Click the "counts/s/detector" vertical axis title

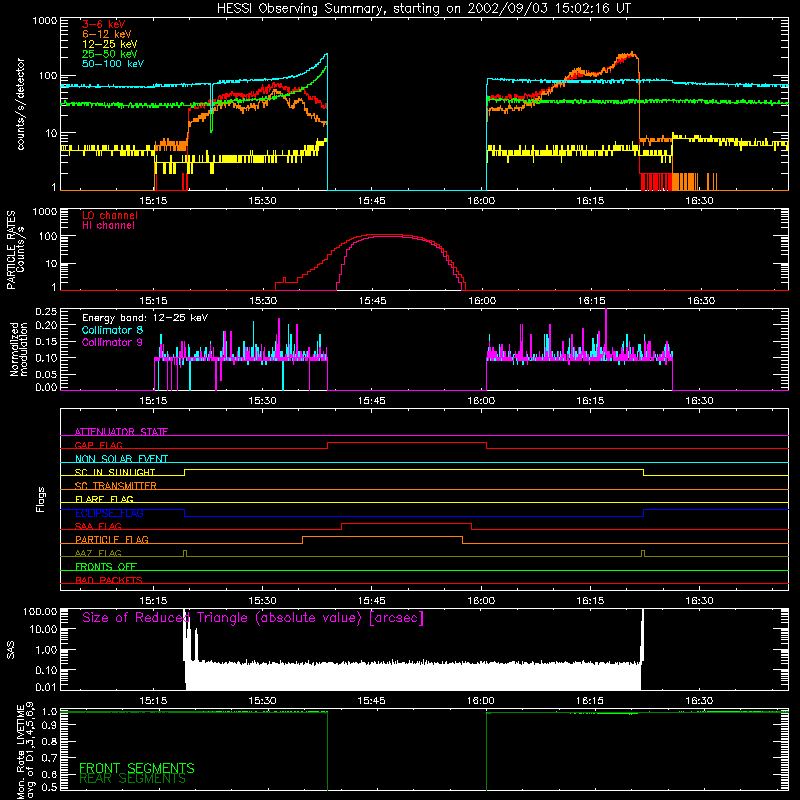tap(21, 104)
